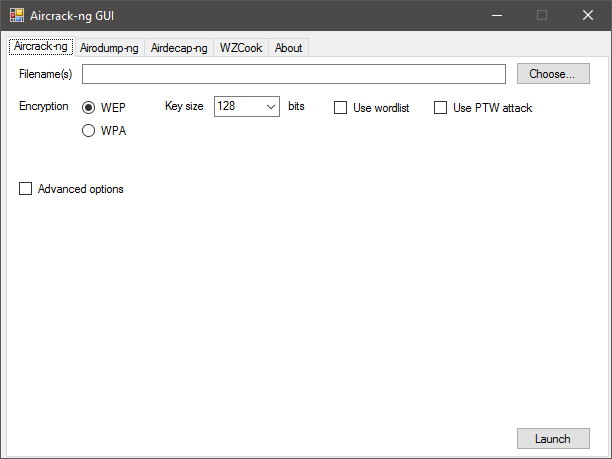
Task: Click the Key size label
Action: [x=184, y=106]
